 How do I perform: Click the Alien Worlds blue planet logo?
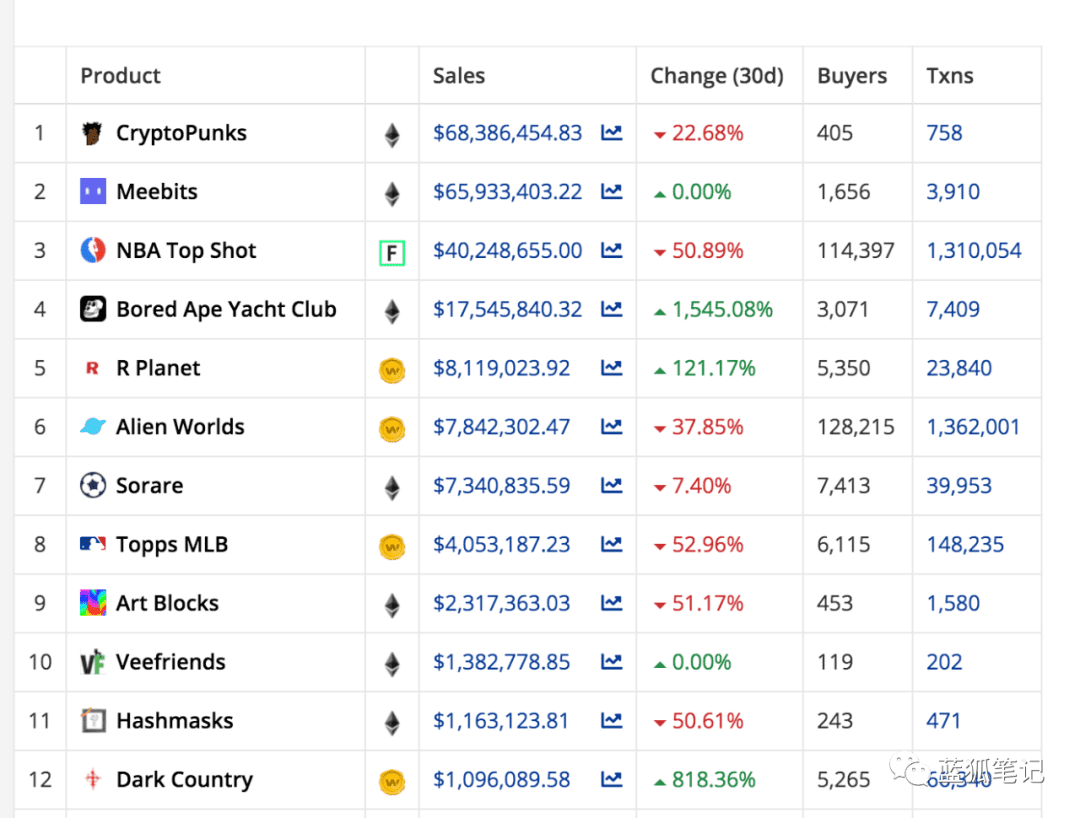pos(93,426)
